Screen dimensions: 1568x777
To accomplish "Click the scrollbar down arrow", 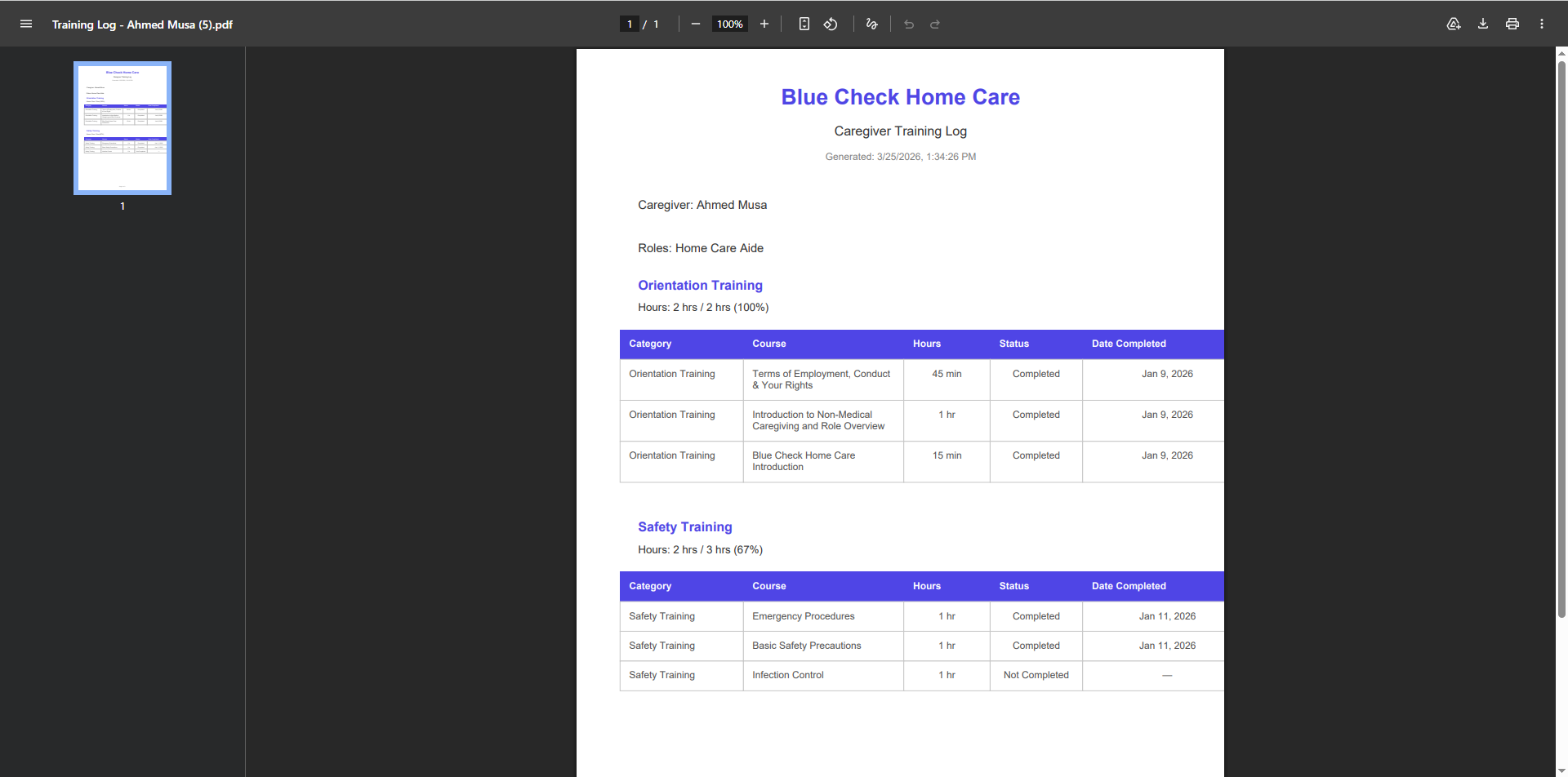I will pyautogui.click(x=1561, y=770).
